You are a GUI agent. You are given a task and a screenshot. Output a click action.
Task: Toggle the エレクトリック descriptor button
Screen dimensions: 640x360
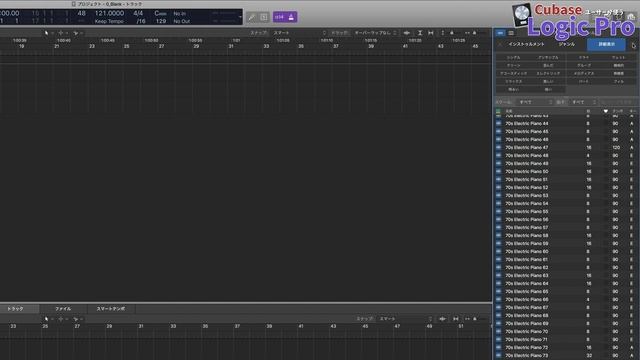[x=548, y=73]
